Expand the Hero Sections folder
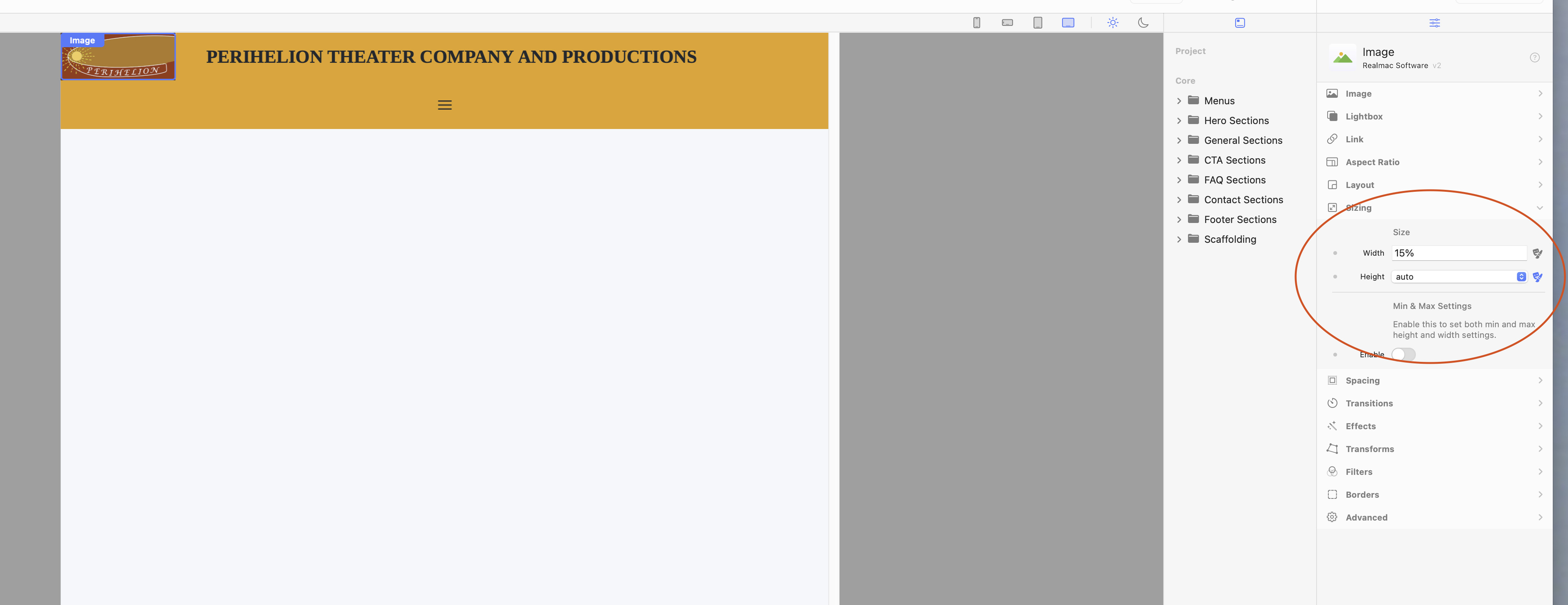This screenshot has width=1568, height=605. pos(1179,121)
